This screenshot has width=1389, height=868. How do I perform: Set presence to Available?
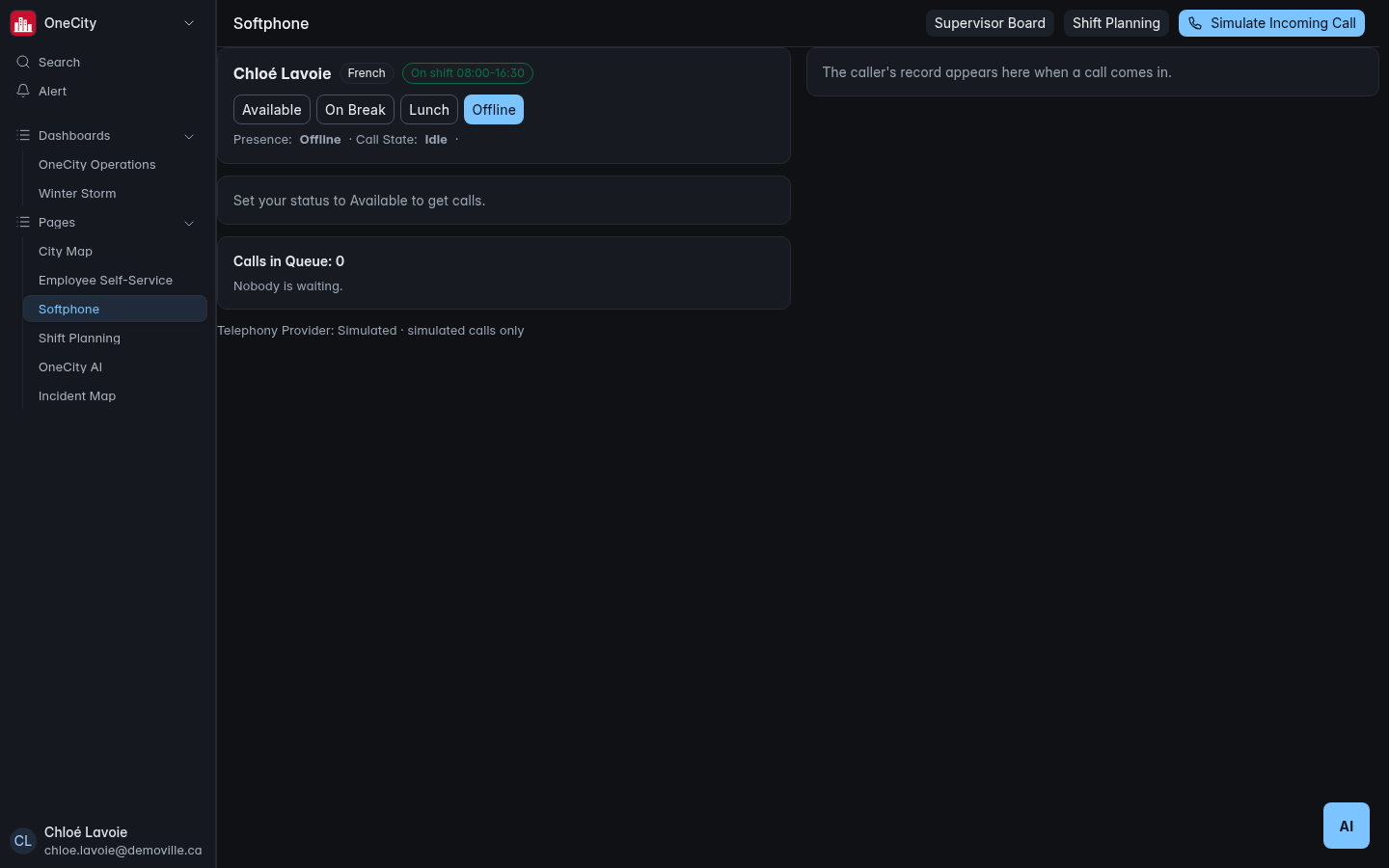(x=272, y=110)
